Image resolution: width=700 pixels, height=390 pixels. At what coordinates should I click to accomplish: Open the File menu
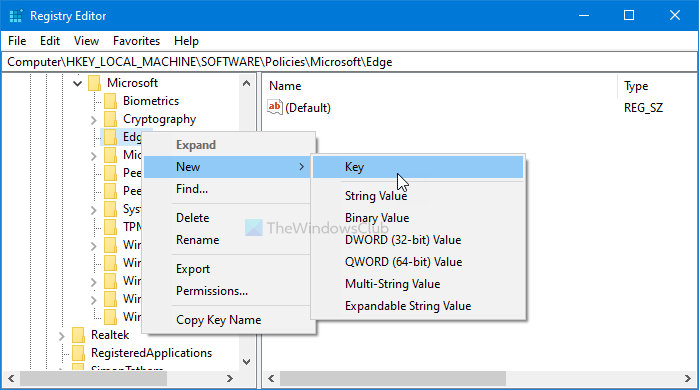click(x=17, y=41)
